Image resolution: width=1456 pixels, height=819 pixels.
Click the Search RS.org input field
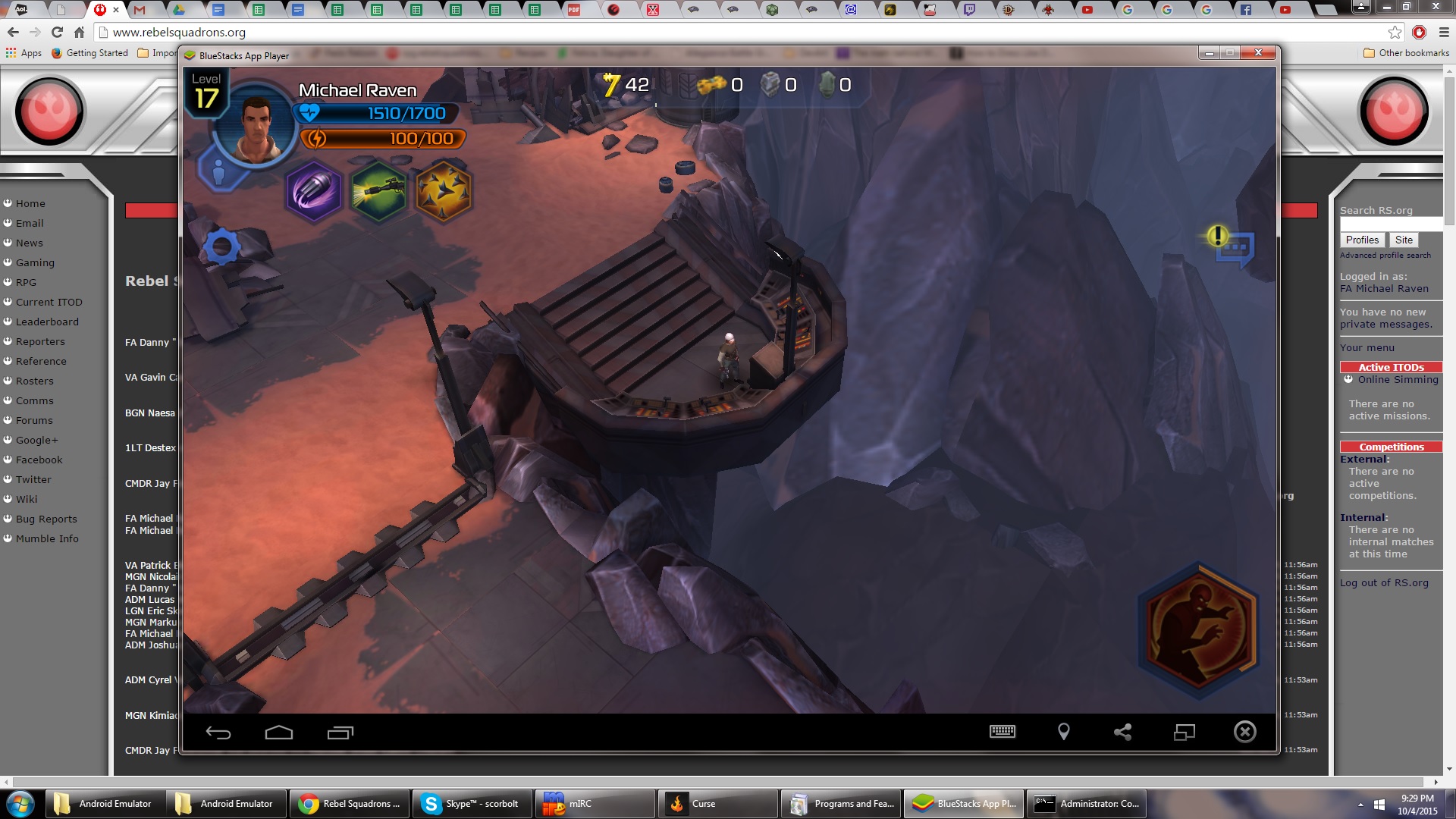(x=1391, y=224)
